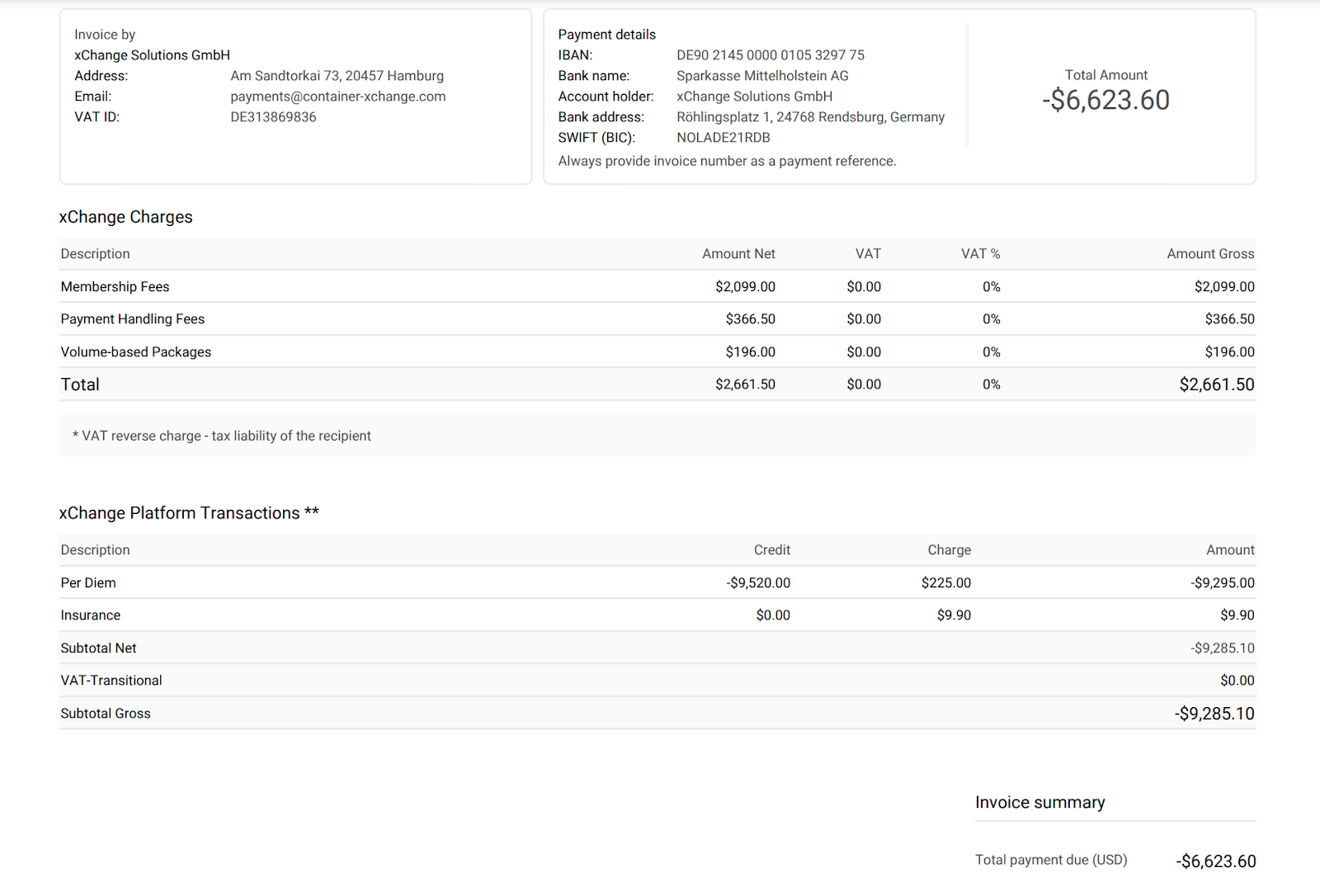
Task: Click the Invoice summary heading
Action: coord(1039,803)
